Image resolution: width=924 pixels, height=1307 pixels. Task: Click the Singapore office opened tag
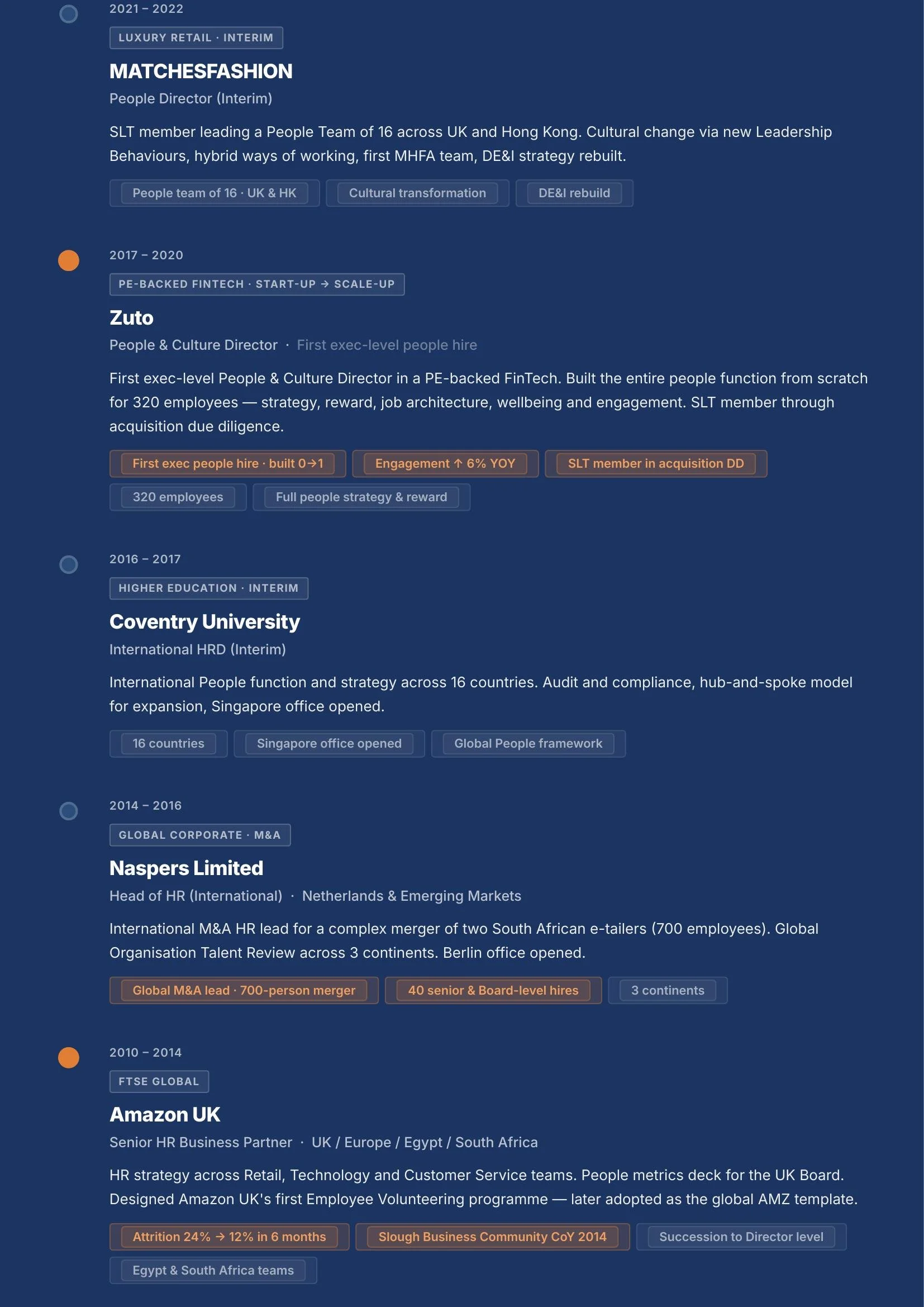coord(330,743)
